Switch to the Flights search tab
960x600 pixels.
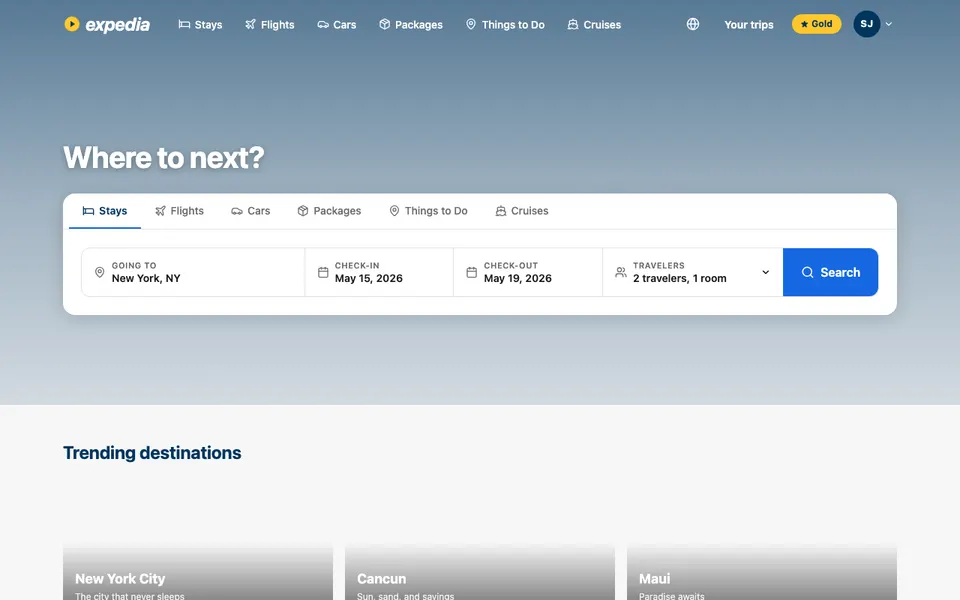[179, 211]
